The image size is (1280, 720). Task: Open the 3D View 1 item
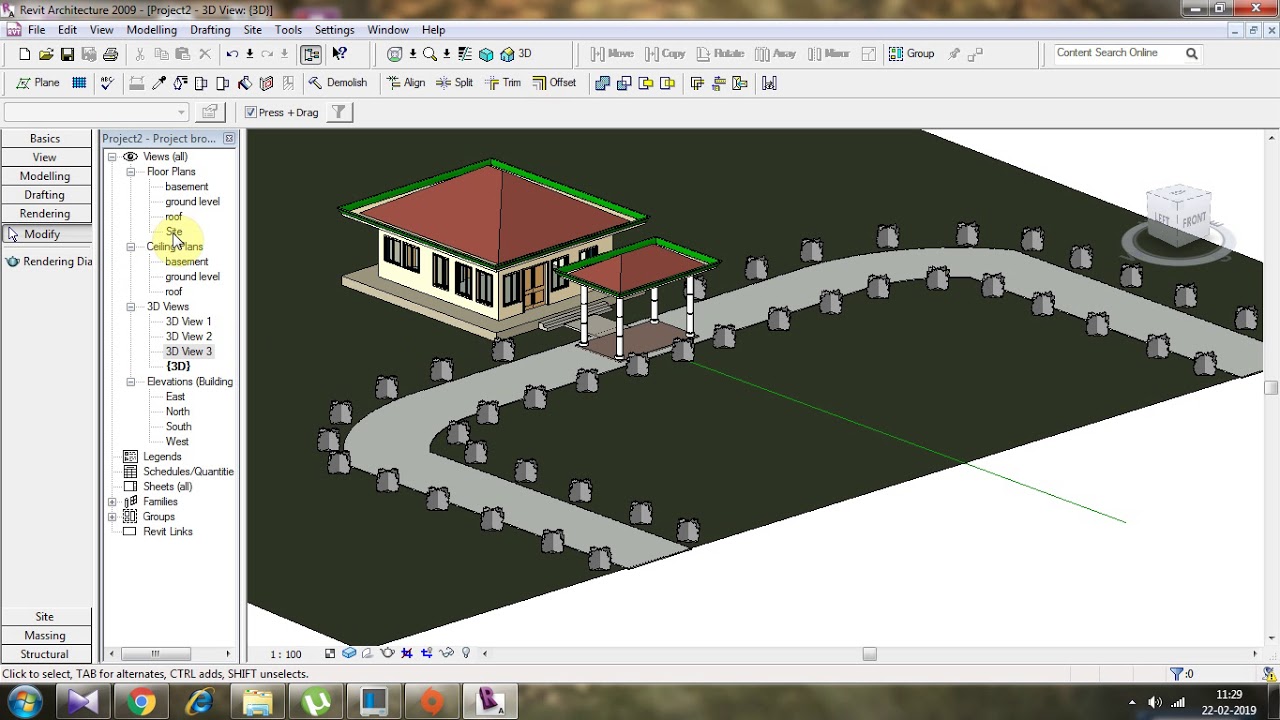pos(188,322)
